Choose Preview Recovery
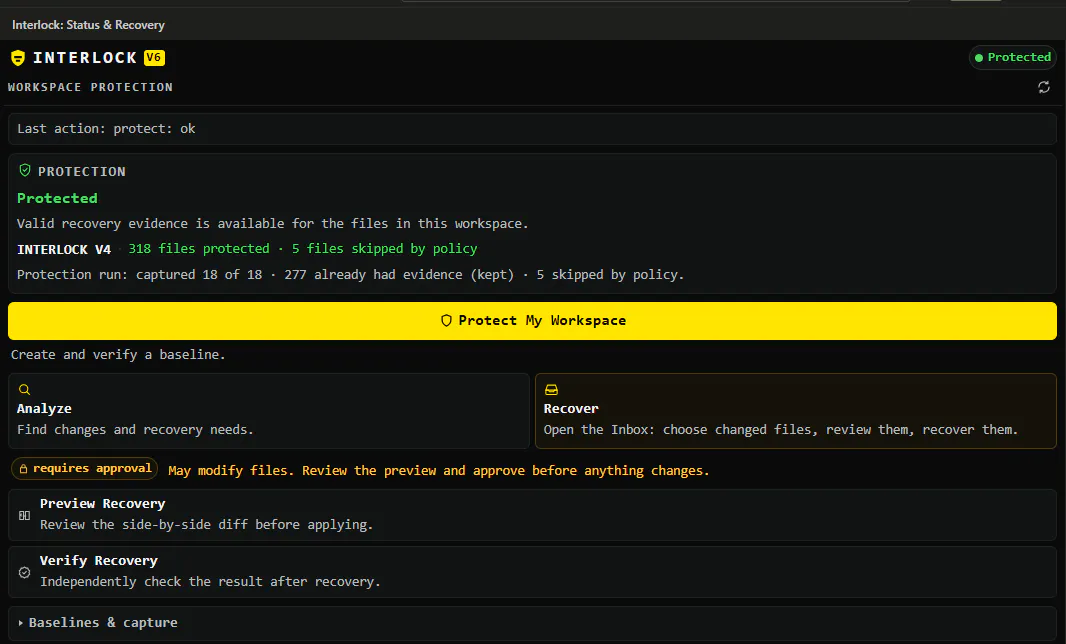Viewport: 1066px width, 644px height. (x=532, y=515)
